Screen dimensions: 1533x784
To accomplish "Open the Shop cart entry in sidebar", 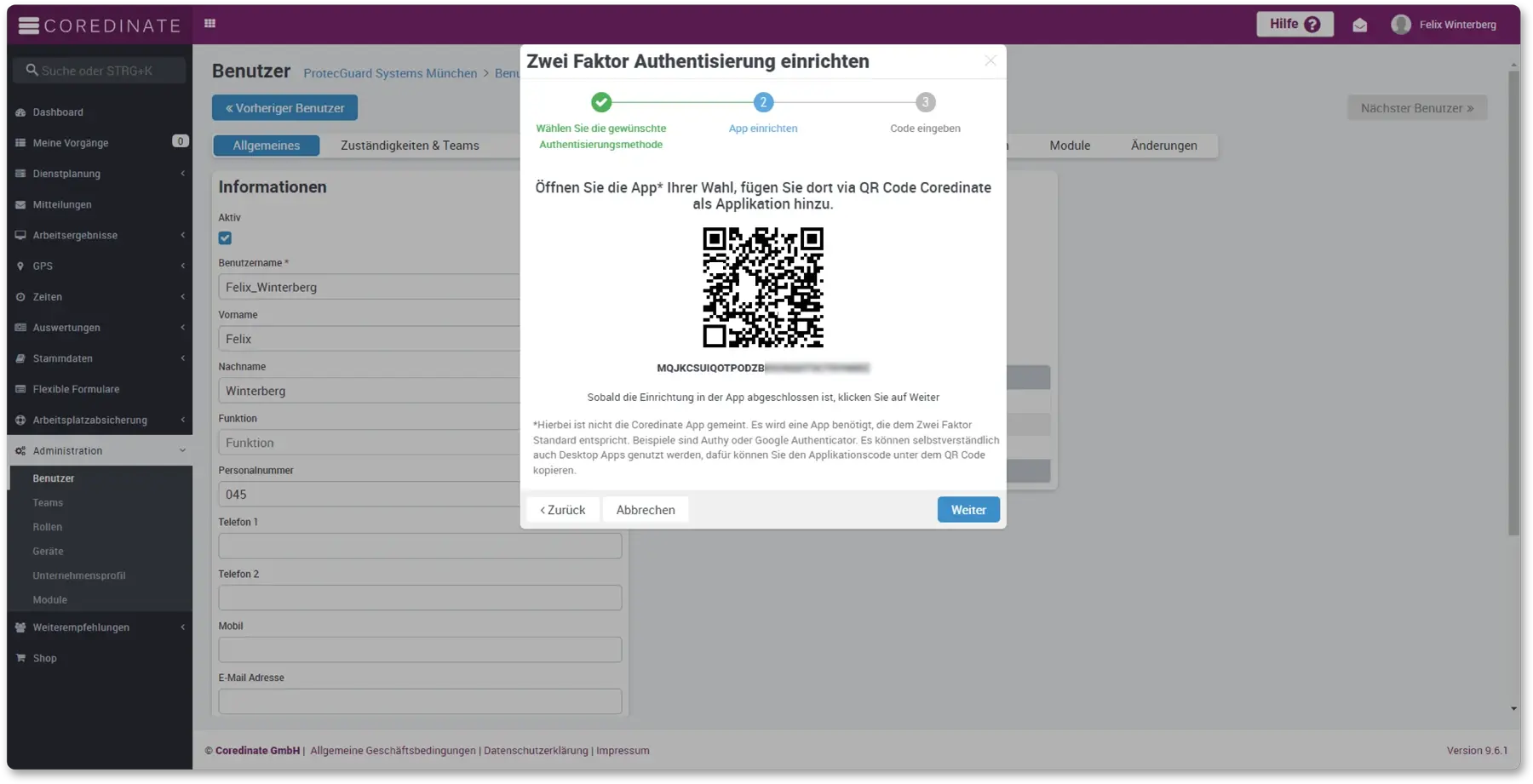I will coord(44,658).
